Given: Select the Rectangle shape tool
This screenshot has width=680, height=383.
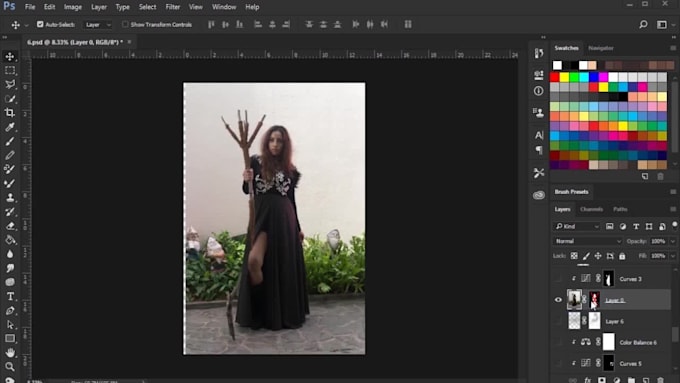Looking at the screenshot, I should point(10,338).
